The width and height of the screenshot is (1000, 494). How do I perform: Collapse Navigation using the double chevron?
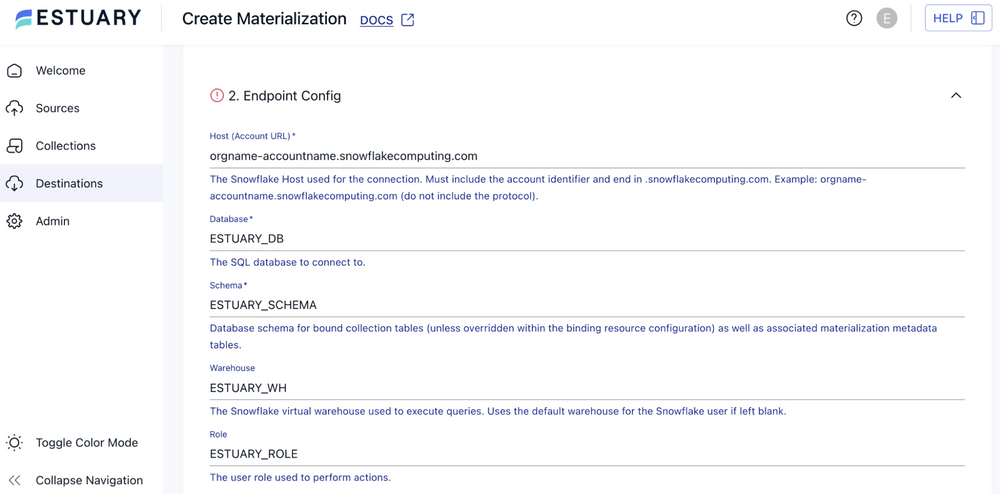15,480
